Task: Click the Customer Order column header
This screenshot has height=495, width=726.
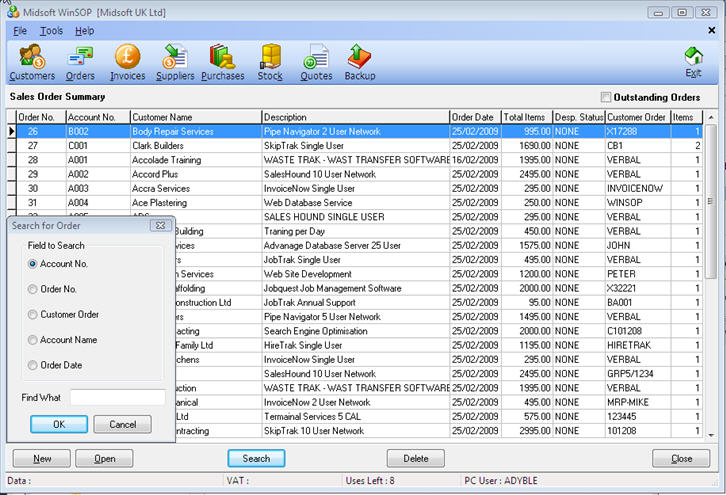Action: 638,117
